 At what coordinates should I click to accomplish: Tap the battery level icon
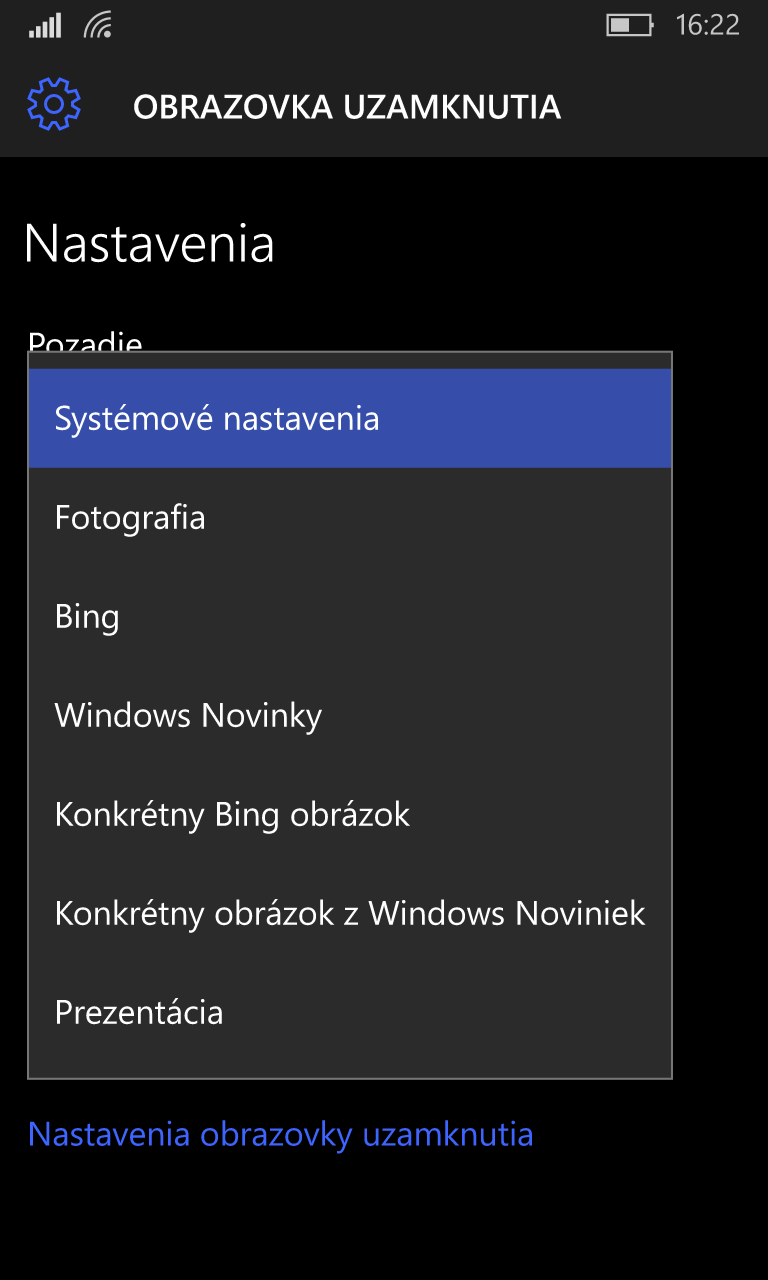click(630, 25)
